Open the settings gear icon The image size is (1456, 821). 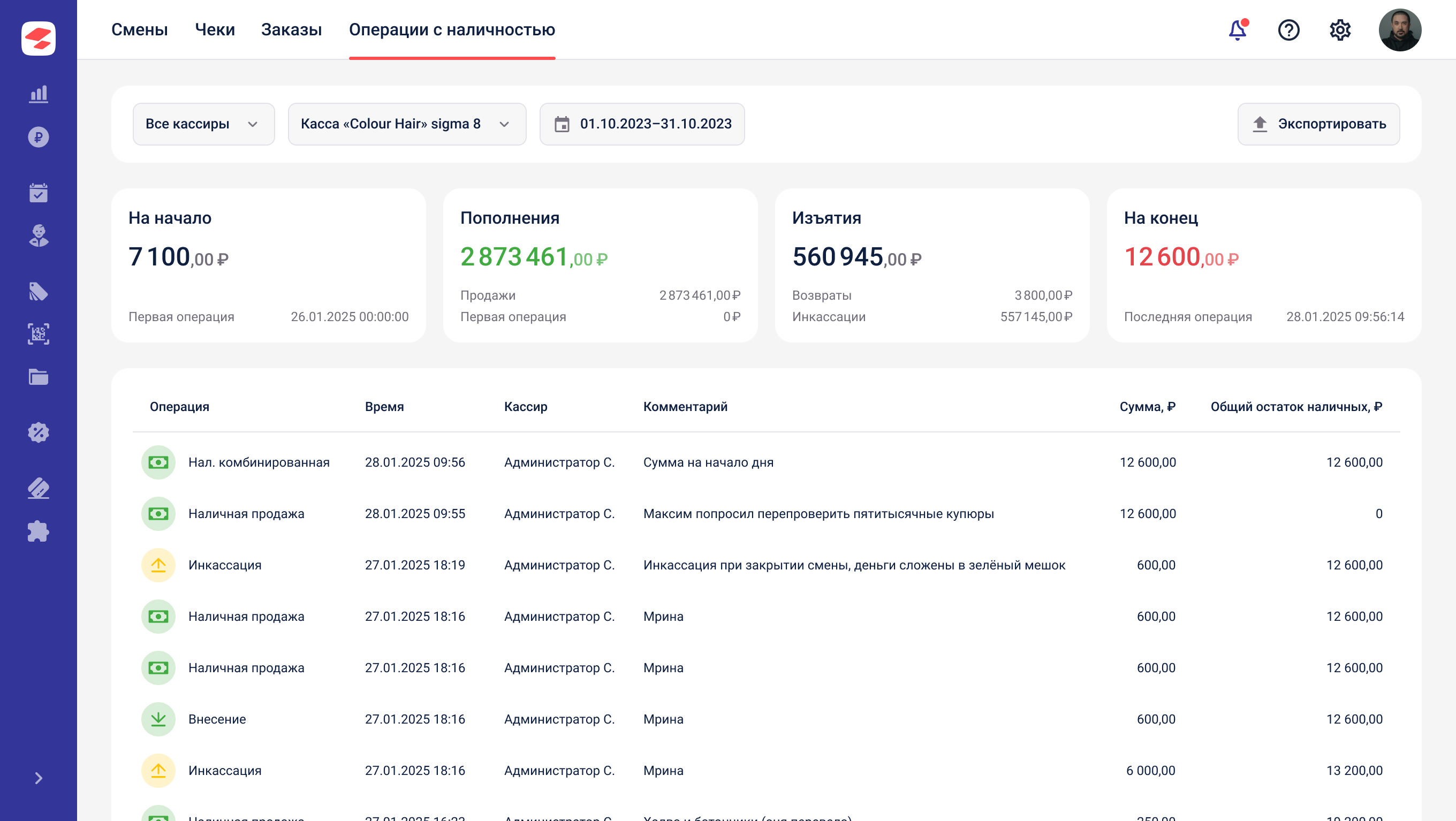[x=1339, y=29]
